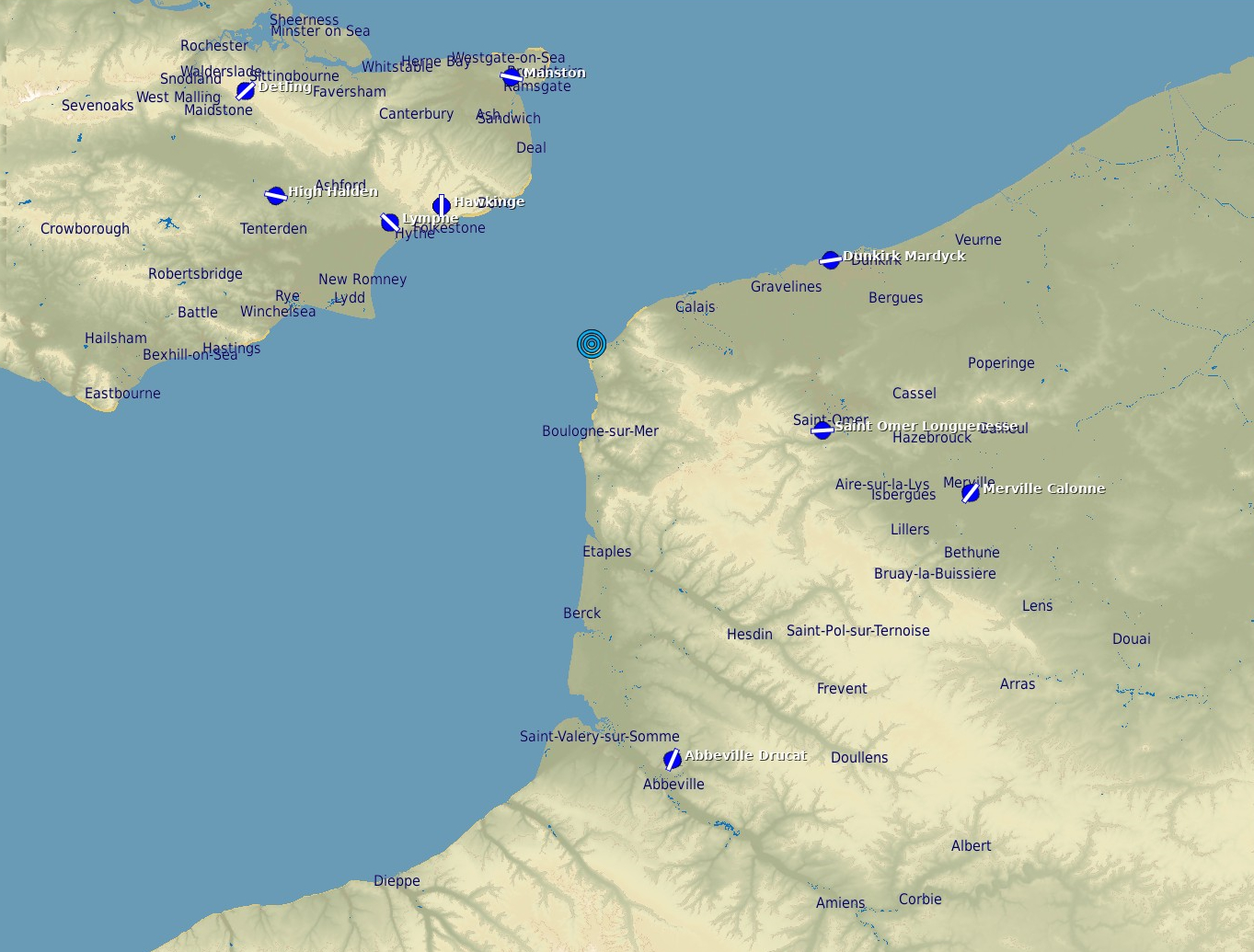
Task: Select the Gravelines town label
Action: click(786, 287)
